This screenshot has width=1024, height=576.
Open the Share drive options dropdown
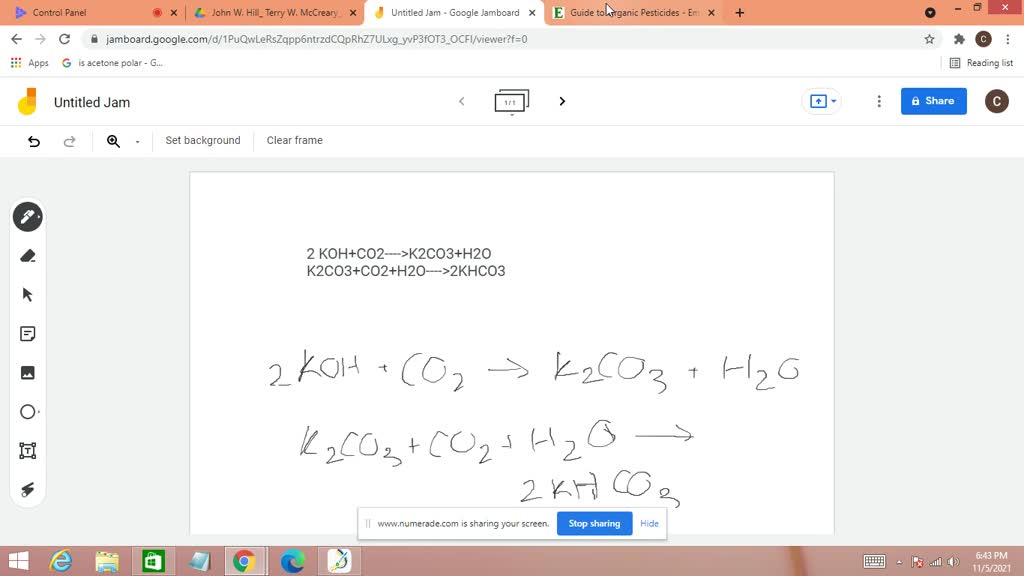(832, 101)
